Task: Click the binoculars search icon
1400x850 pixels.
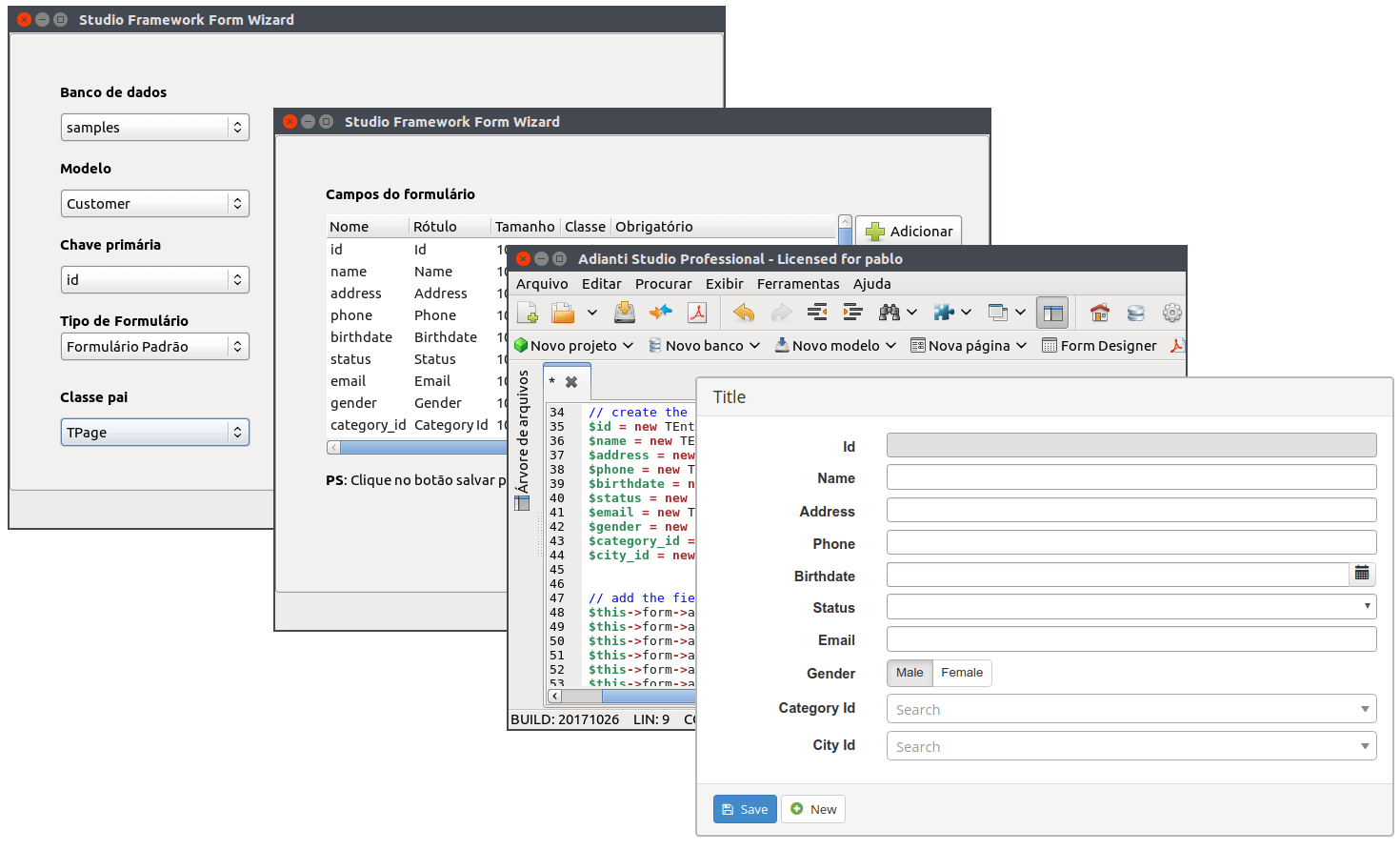Action: click(x=890, y=313)
